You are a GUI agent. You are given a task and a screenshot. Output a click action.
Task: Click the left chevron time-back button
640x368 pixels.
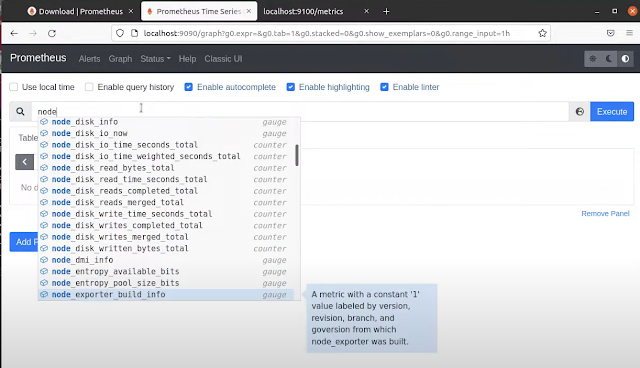(x=24, y=162)
